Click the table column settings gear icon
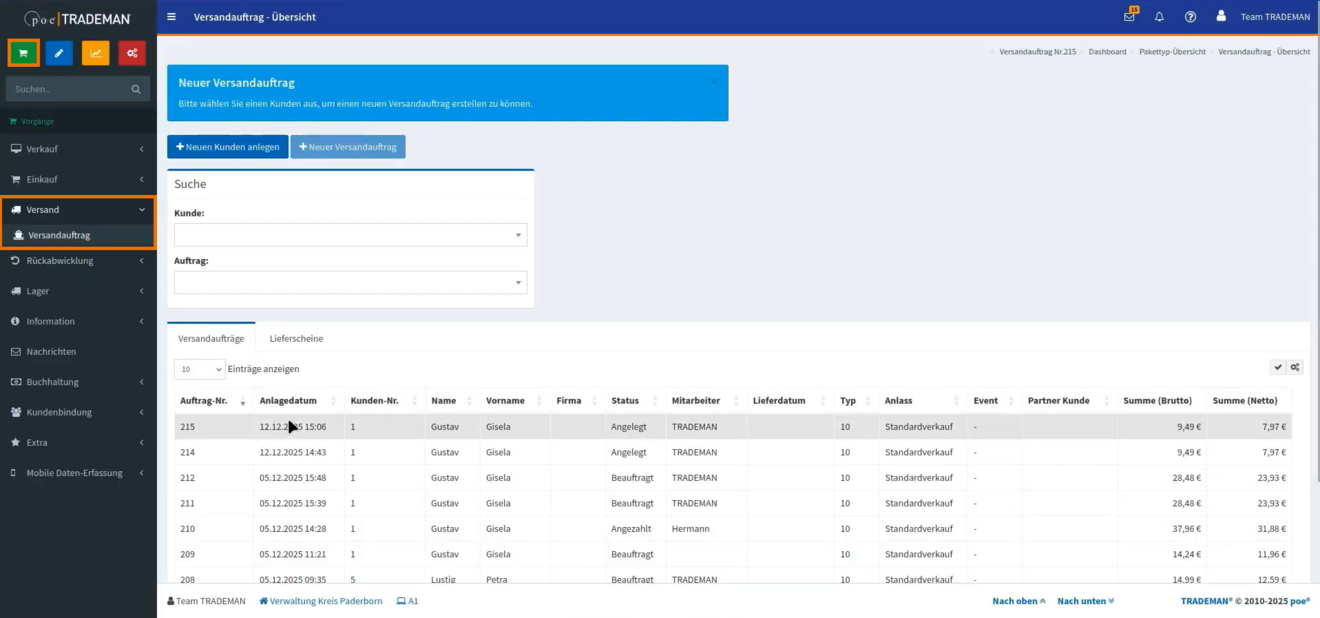The image size is (1320, 618). [x=1295, y=367]
